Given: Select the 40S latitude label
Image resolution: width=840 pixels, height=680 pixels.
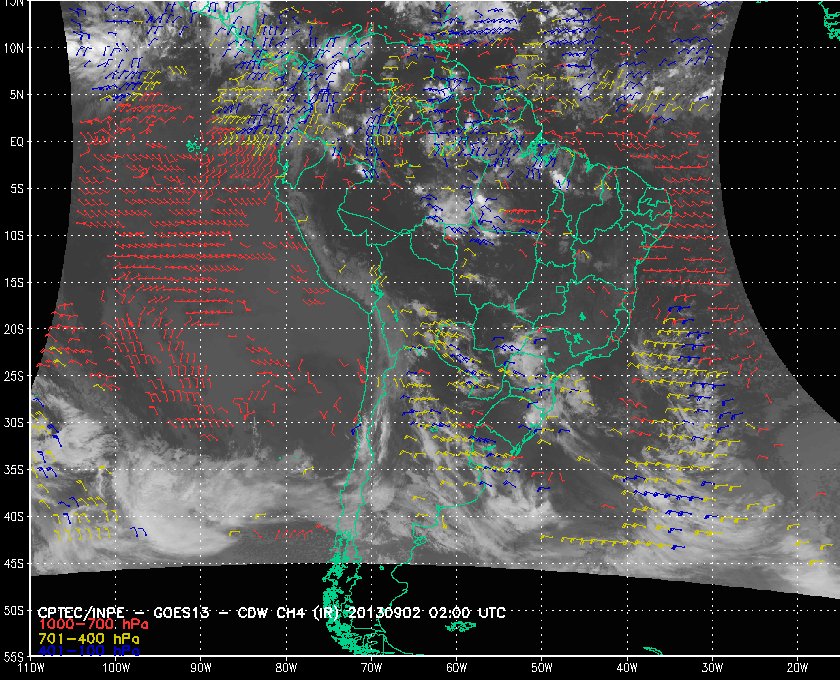Looking at the screenshot, I should point(14,517).
